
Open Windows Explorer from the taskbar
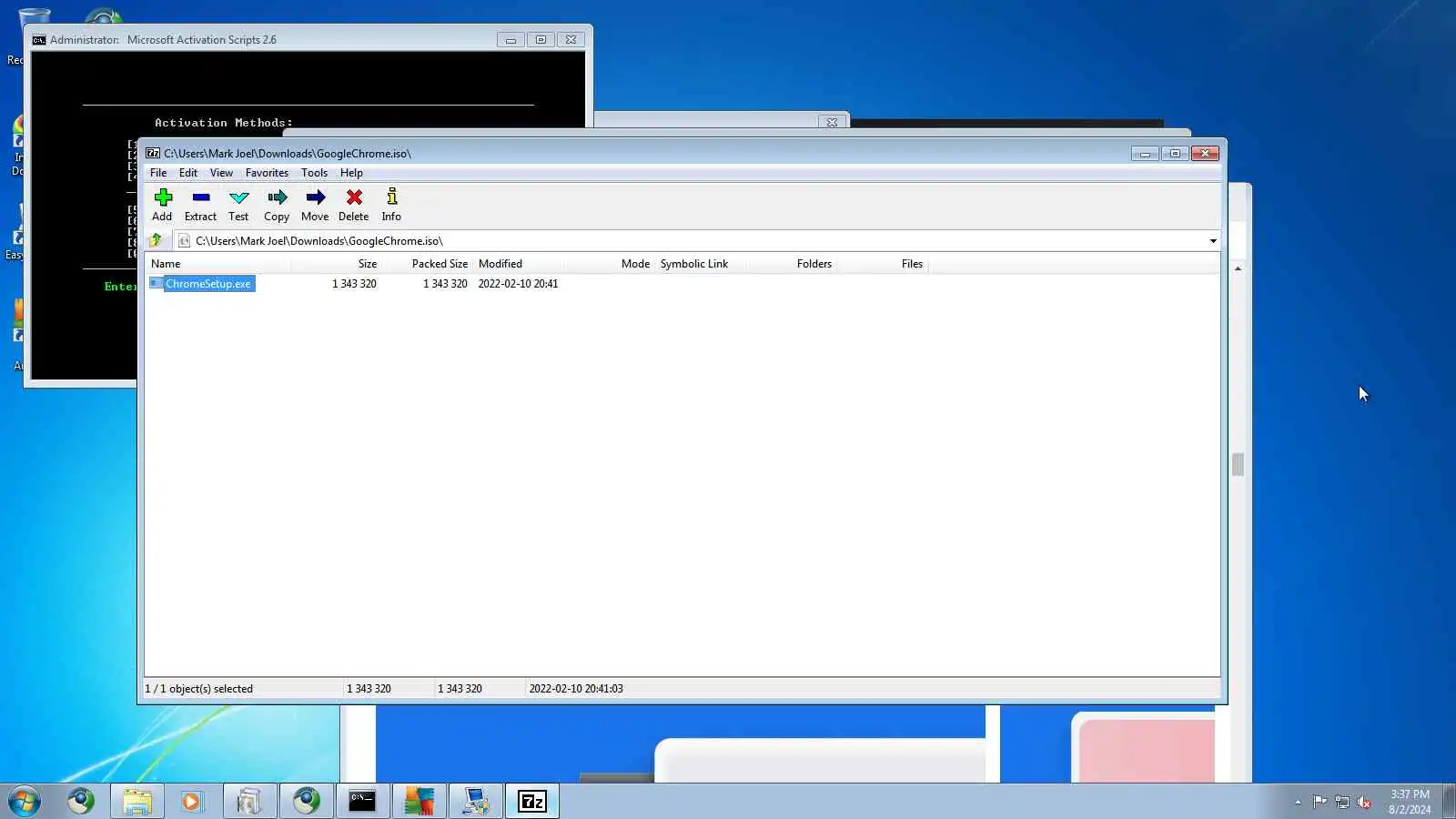137,801
